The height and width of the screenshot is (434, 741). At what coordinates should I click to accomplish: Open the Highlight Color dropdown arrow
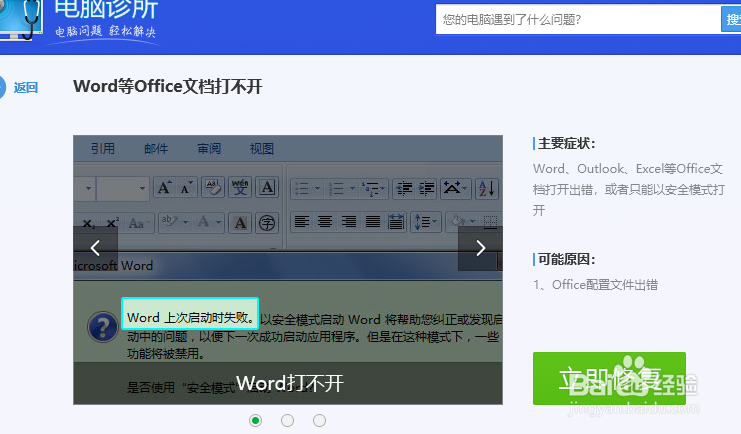[x=186, y=222]
